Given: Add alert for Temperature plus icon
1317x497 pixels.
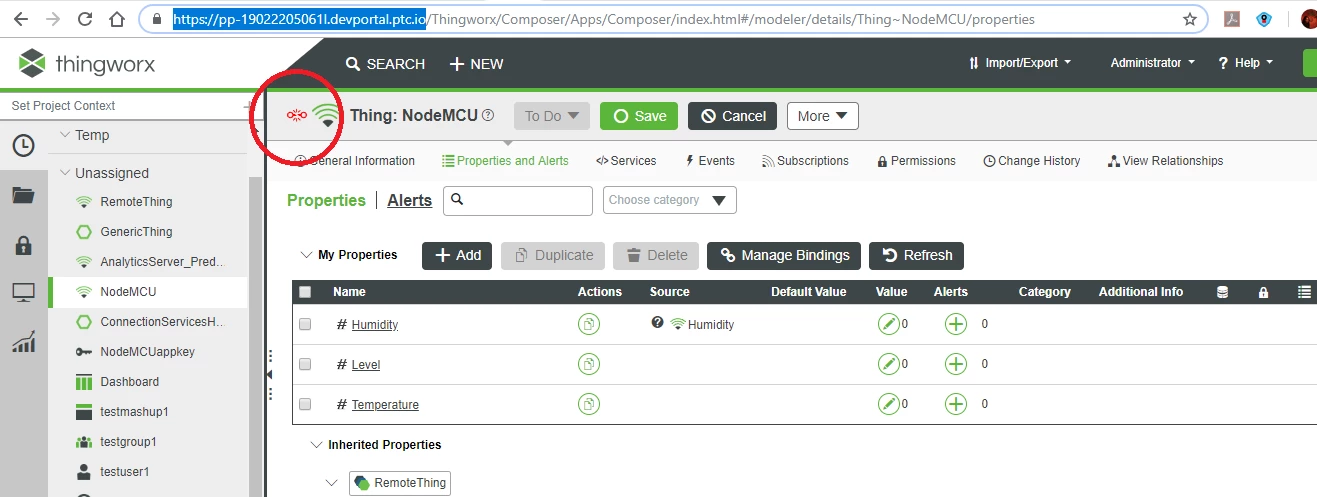Looking at the screenshot, I should 956,404.
